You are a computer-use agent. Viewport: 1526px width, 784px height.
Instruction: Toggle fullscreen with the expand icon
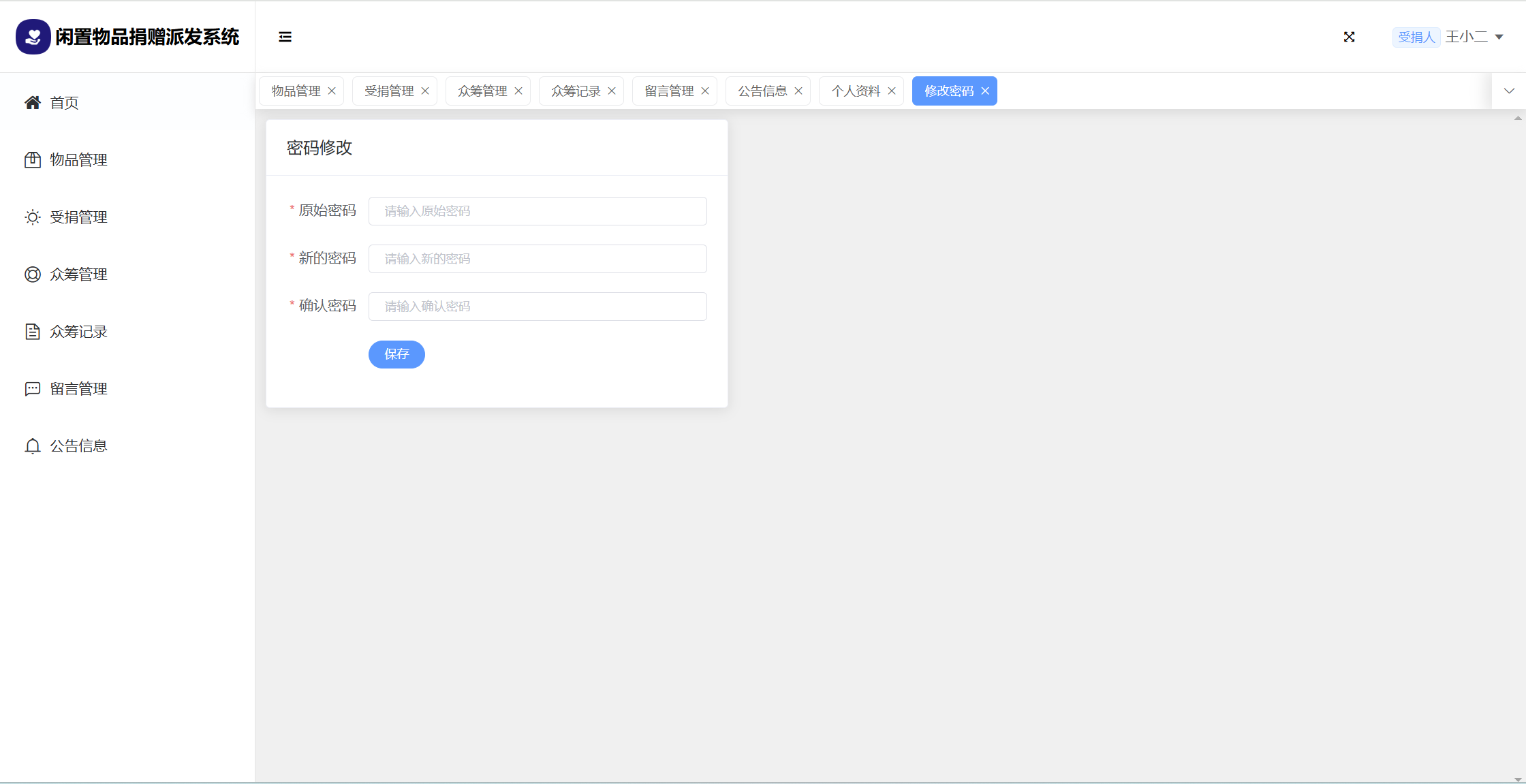point(1349,37)
